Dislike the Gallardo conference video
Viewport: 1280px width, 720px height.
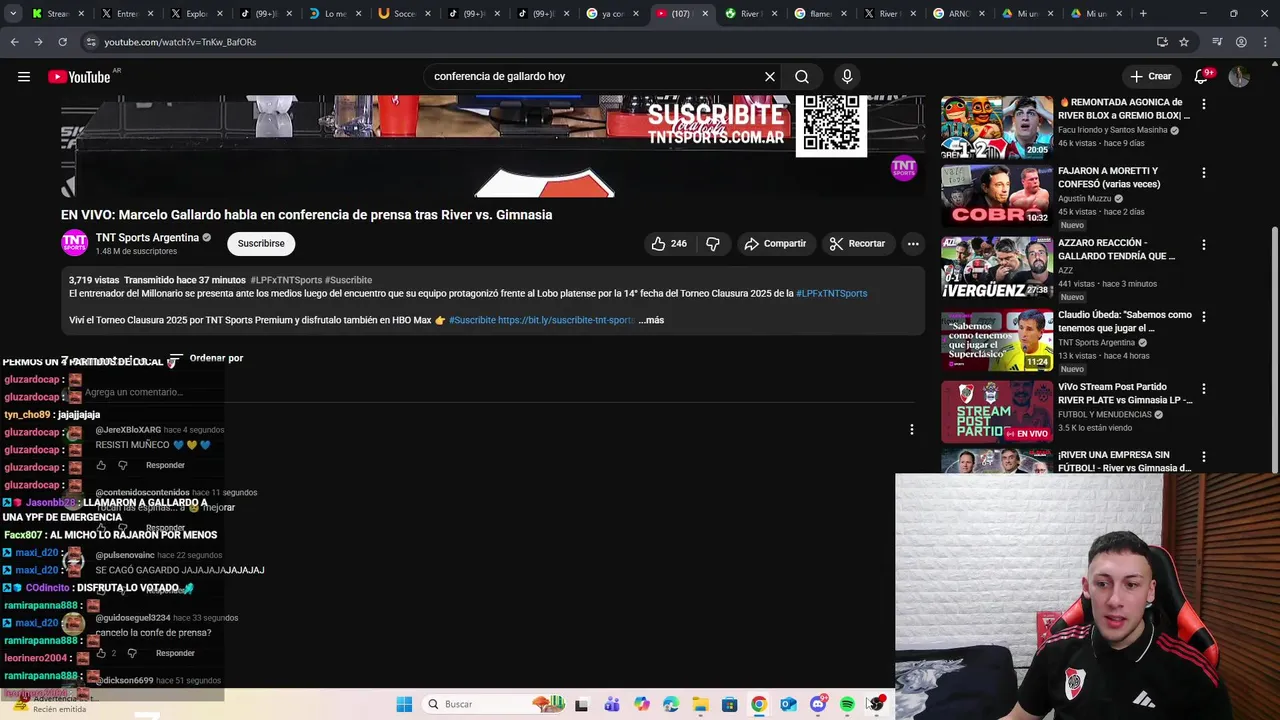coord(713,243)
